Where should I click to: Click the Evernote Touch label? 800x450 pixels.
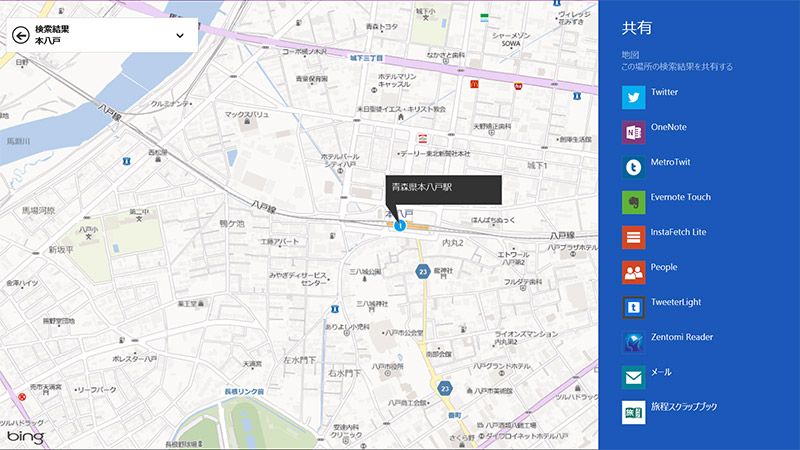click(680, 197)
